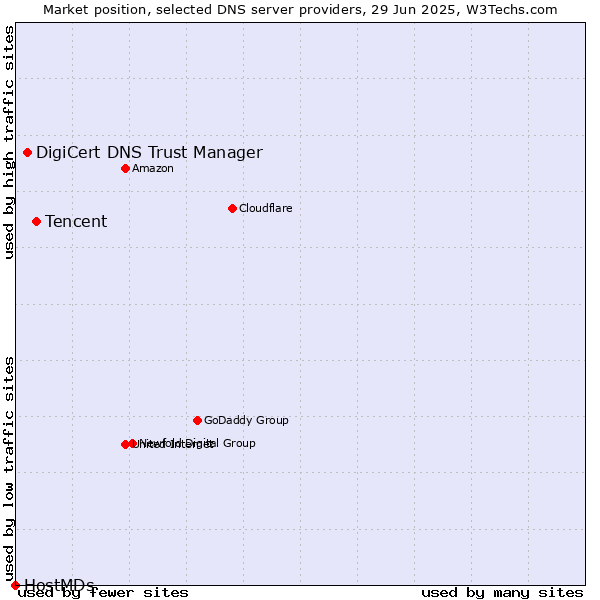Click the GoDaddy Group data point
The height and width of the screenshot is (600, 600).
197,421
